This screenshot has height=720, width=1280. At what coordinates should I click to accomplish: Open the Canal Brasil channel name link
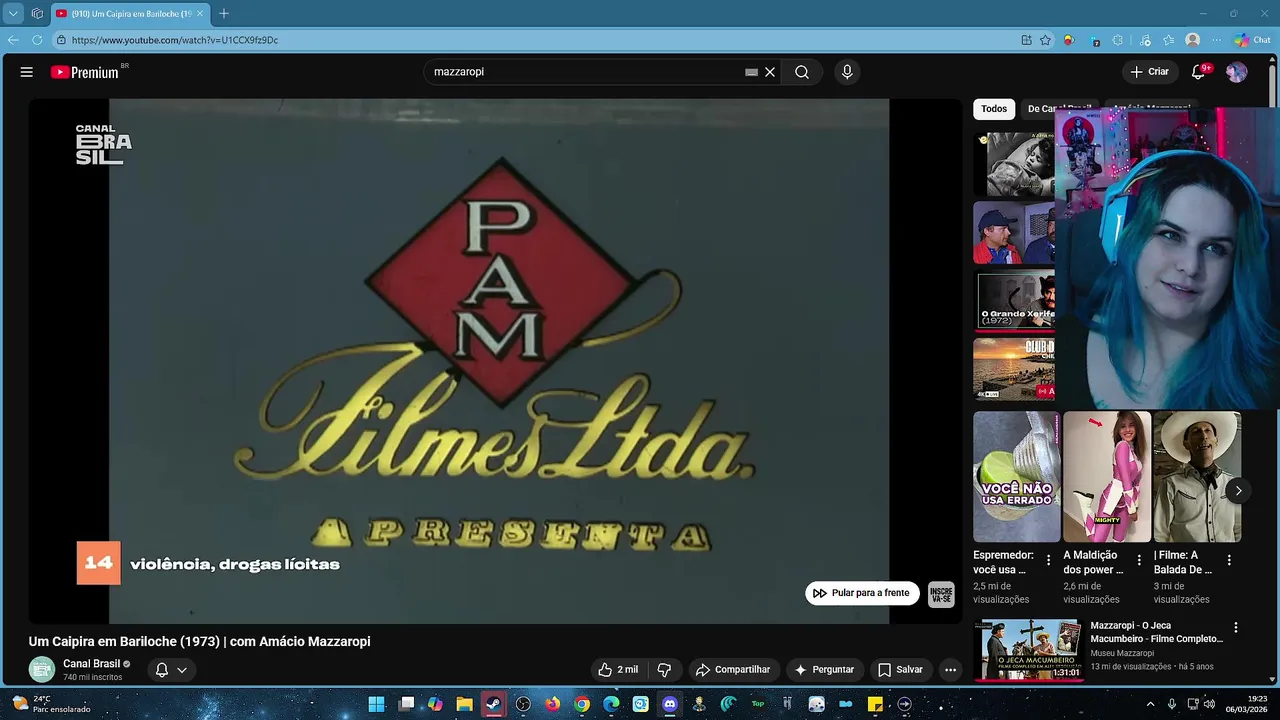pyautogui.click(x=91, y=664)
